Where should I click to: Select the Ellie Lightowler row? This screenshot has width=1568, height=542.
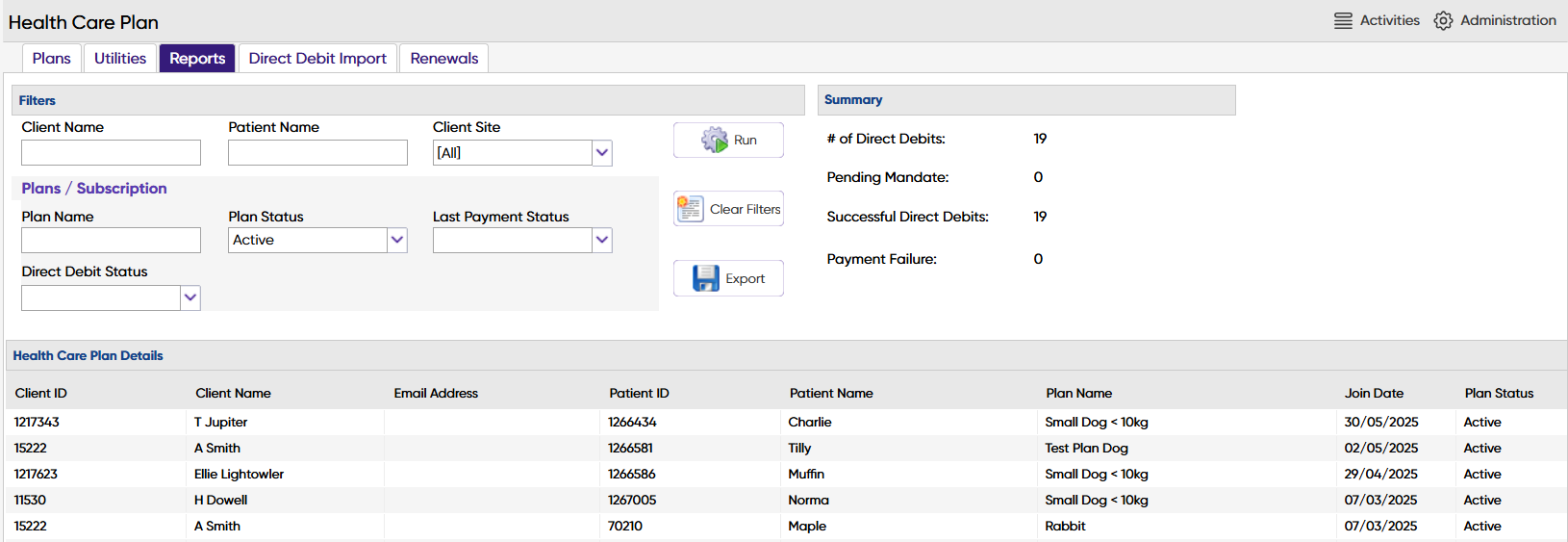pos(239,474)
